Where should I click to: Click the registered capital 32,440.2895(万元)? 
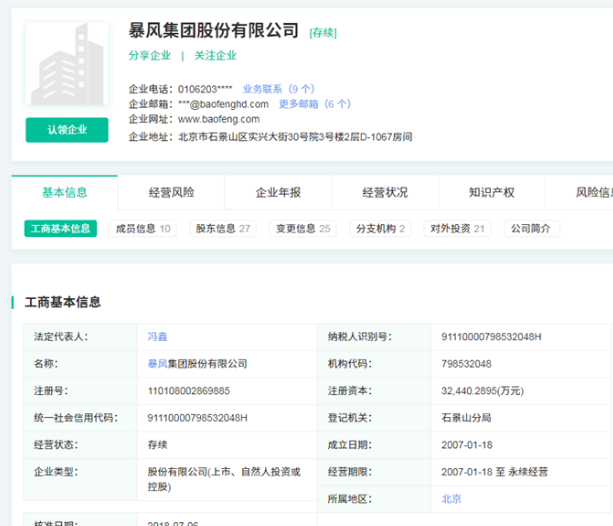(482, 391)
